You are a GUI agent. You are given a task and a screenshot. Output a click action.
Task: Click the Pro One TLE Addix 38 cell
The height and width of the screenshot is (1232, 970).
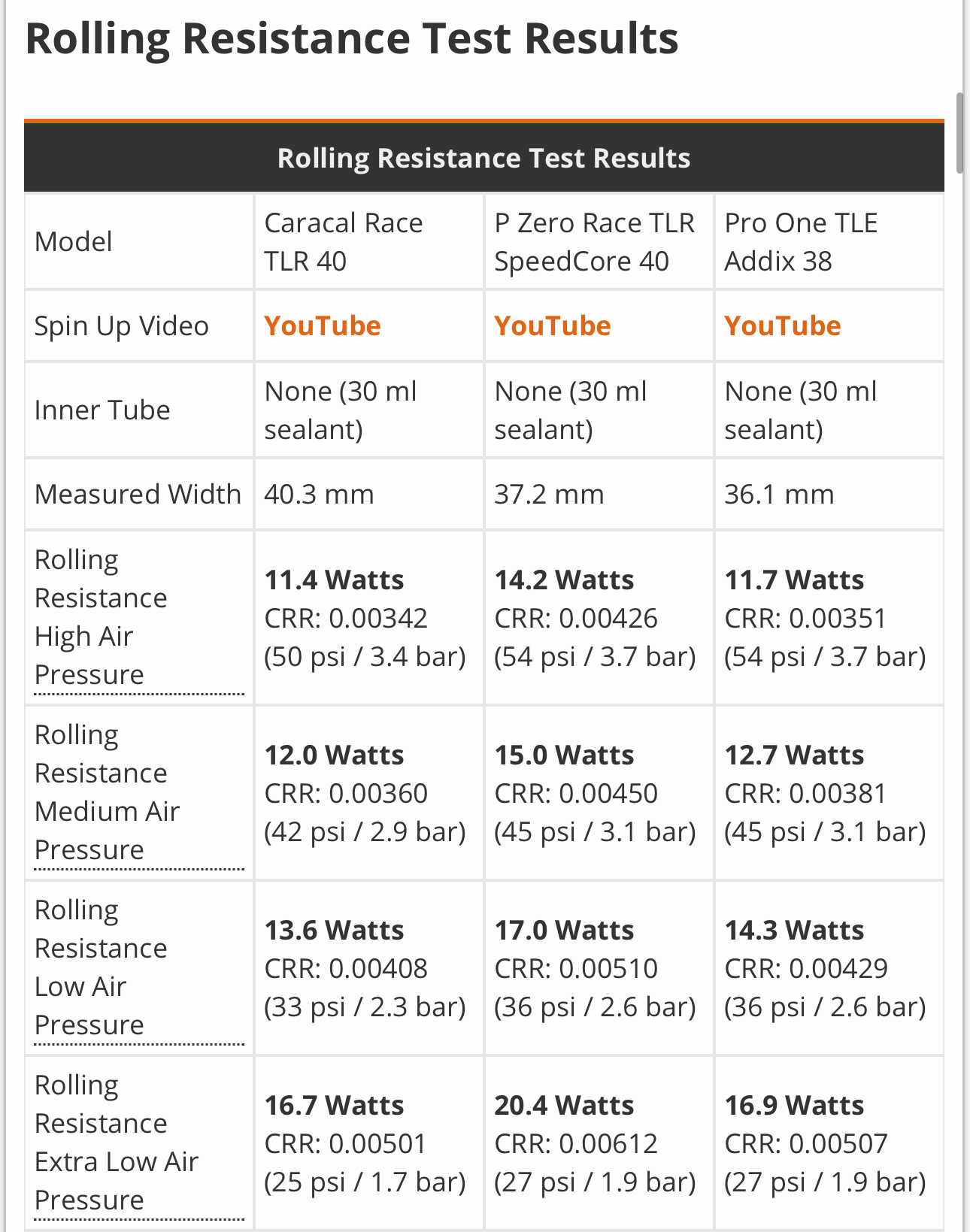point(801,242)
